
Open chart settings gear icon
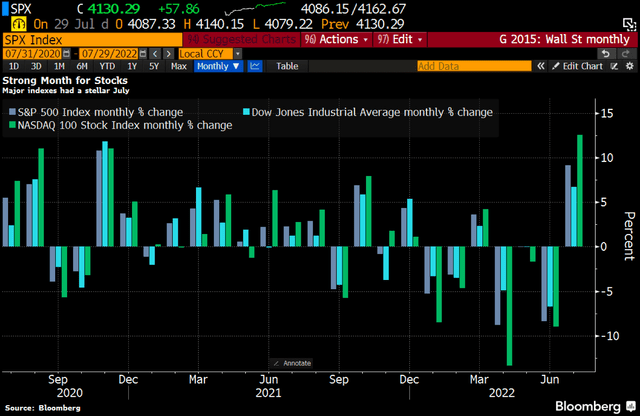click(x=630, y=66)
